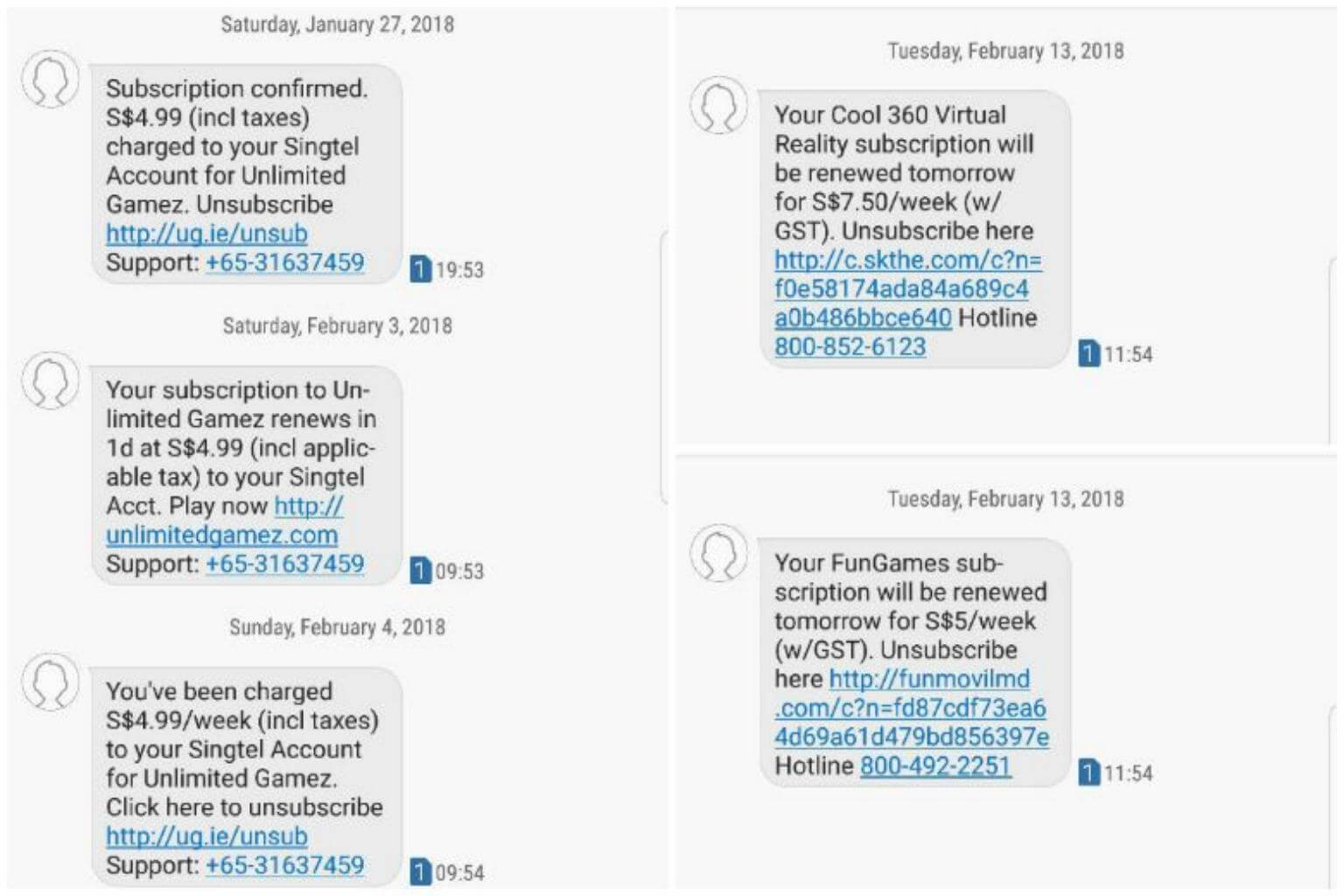Call hotline 800-852-6123
This screenshot has width=1344, height=896.
(850, 346)
